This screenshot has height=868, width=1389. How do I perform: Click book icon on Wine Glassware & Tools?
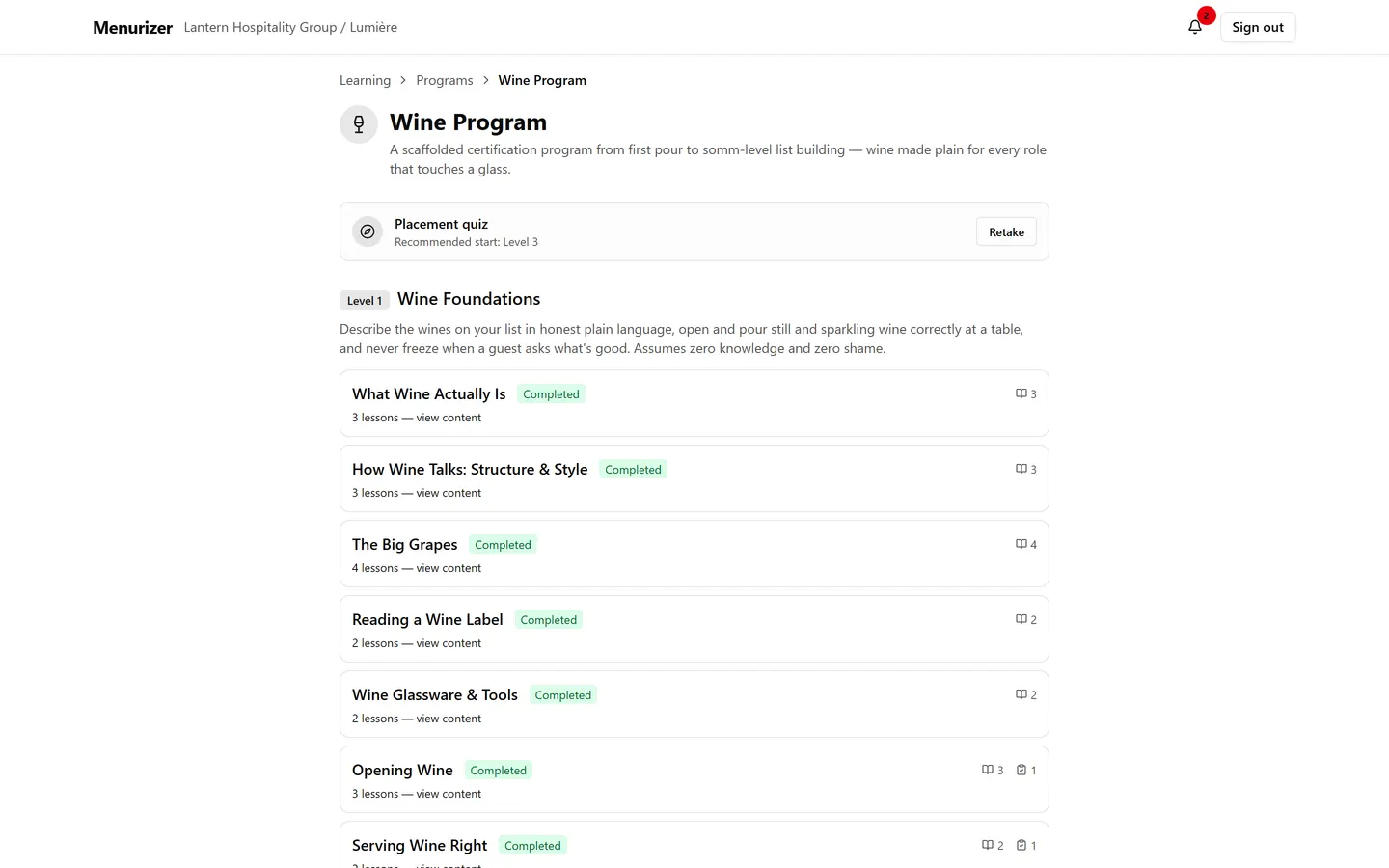click(x=1021, y=694)
